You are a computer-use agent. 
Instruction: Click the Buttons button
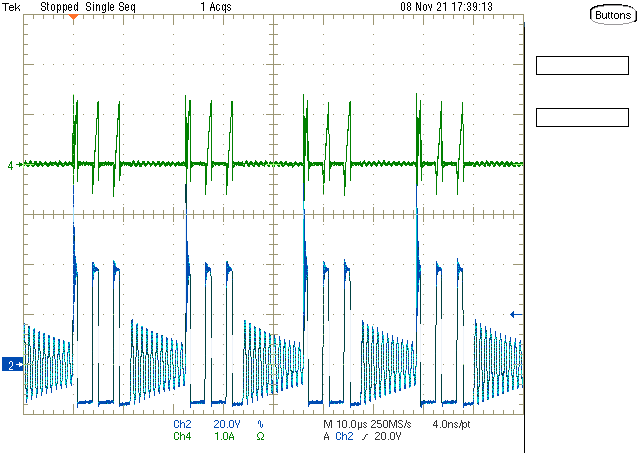(x=611, y=15)
